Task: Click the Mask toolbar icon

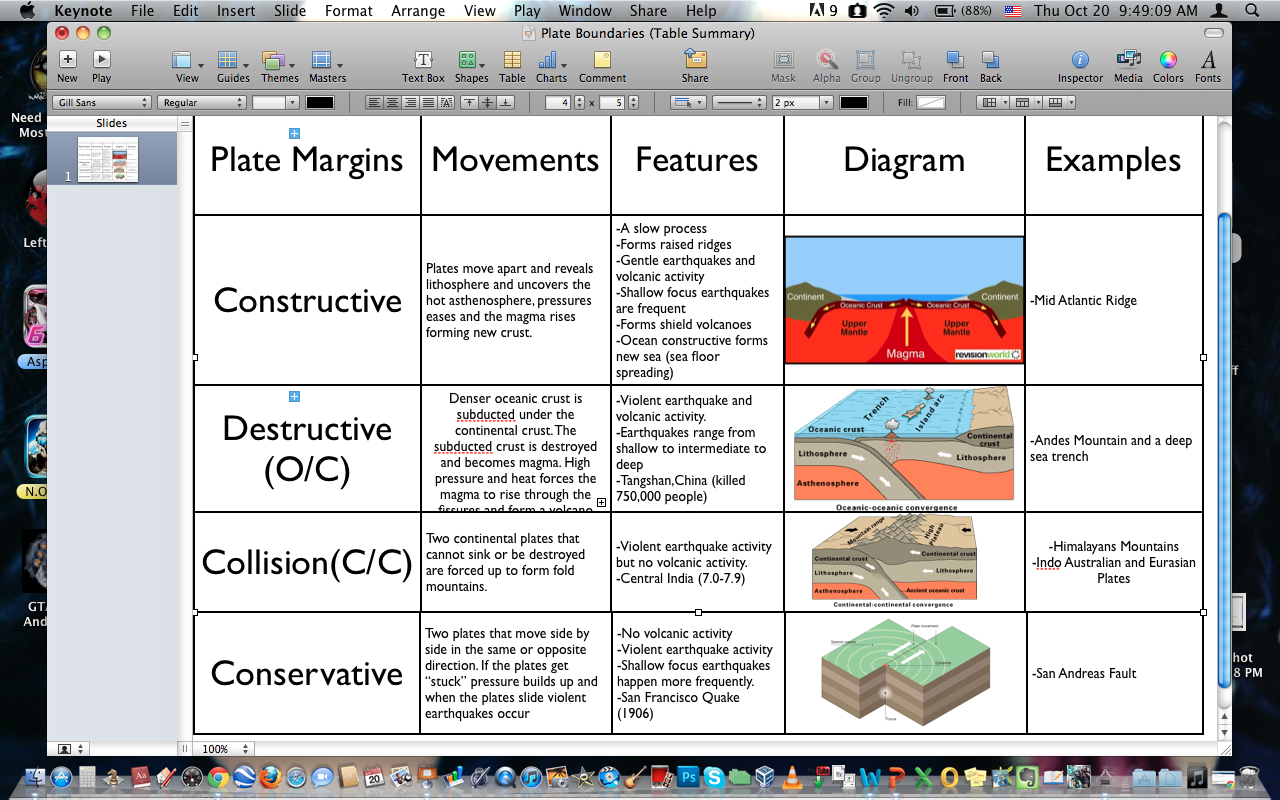Action: (784, 66)
